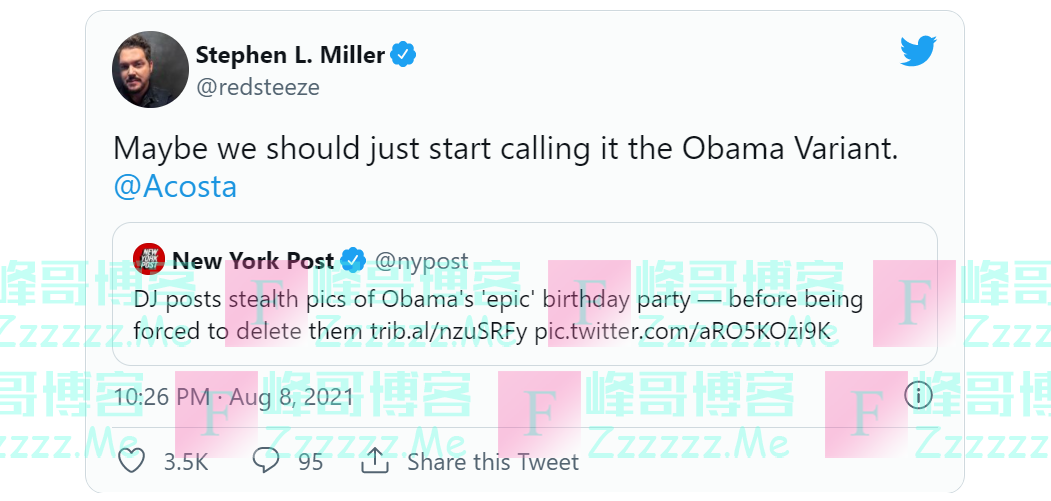Click the 10:26 PM · Aug 8, 2021 timestamp
1051x501 pixels.
tap(233, 397)
